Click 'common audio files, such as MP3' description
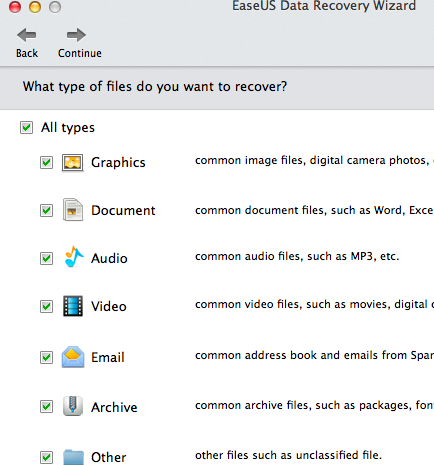This screenshot has width=434, height=465. [297, 256]
